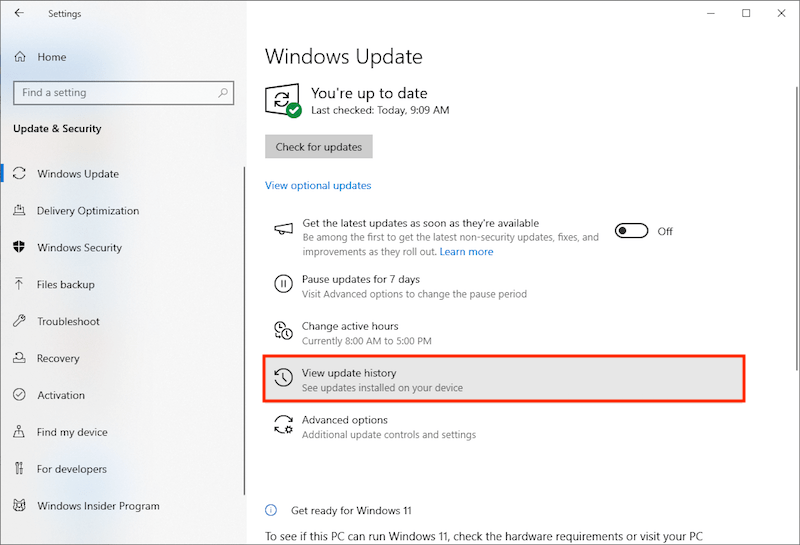Viewport: 800px width, 545px height.
Task: Open Change active hours
Action: (x=350, y=326)
